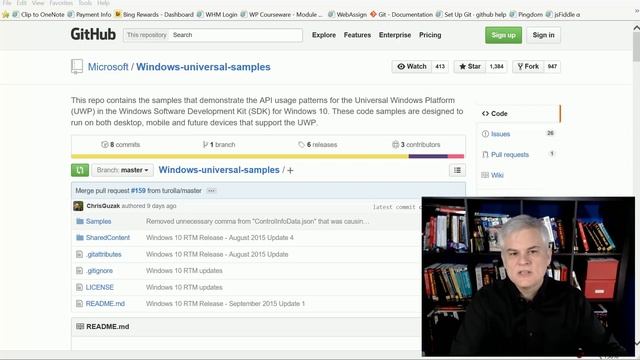Image resolution: width=640 pixels, height=360 pixels.
Task: Click the yellow language bar segment
Action: pyautogui.click(x=240, y=156)
